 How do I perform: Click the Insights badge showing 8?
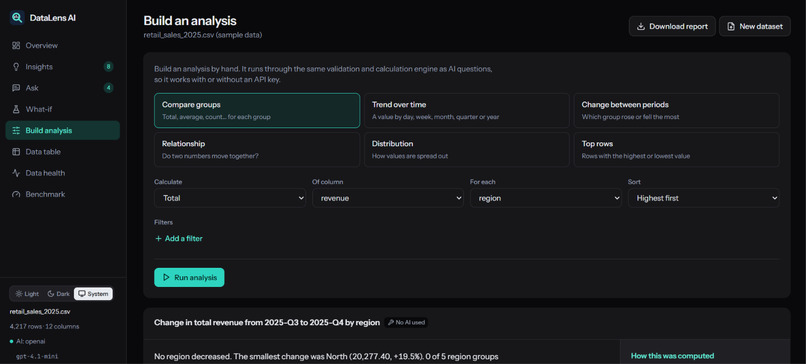tap(108, 67)
